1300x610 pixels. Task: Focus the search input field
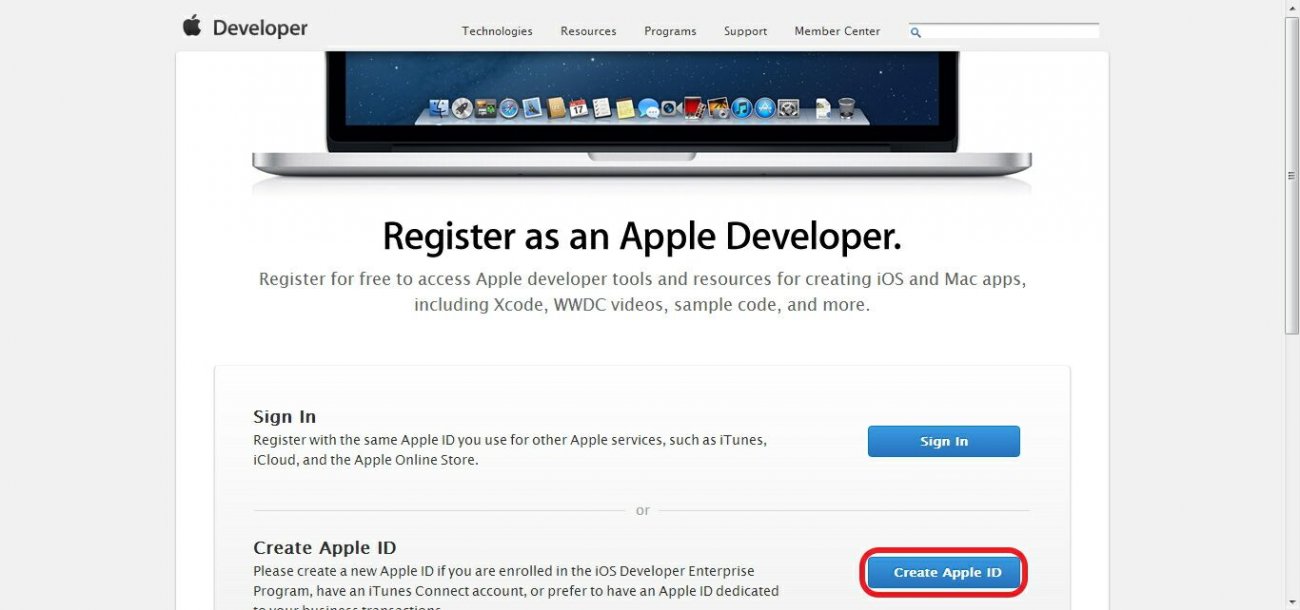(1010, 32)
